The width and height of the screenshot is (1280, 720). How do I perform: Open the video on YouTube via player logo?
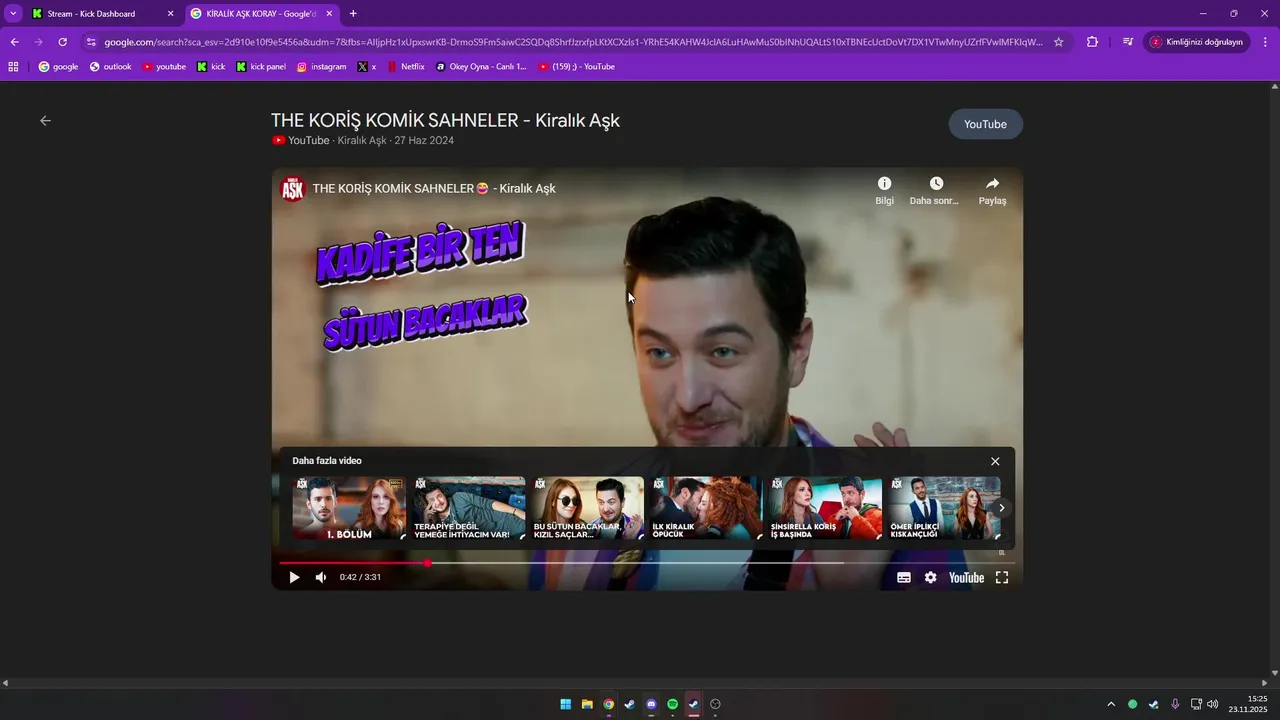coord(966,577)
